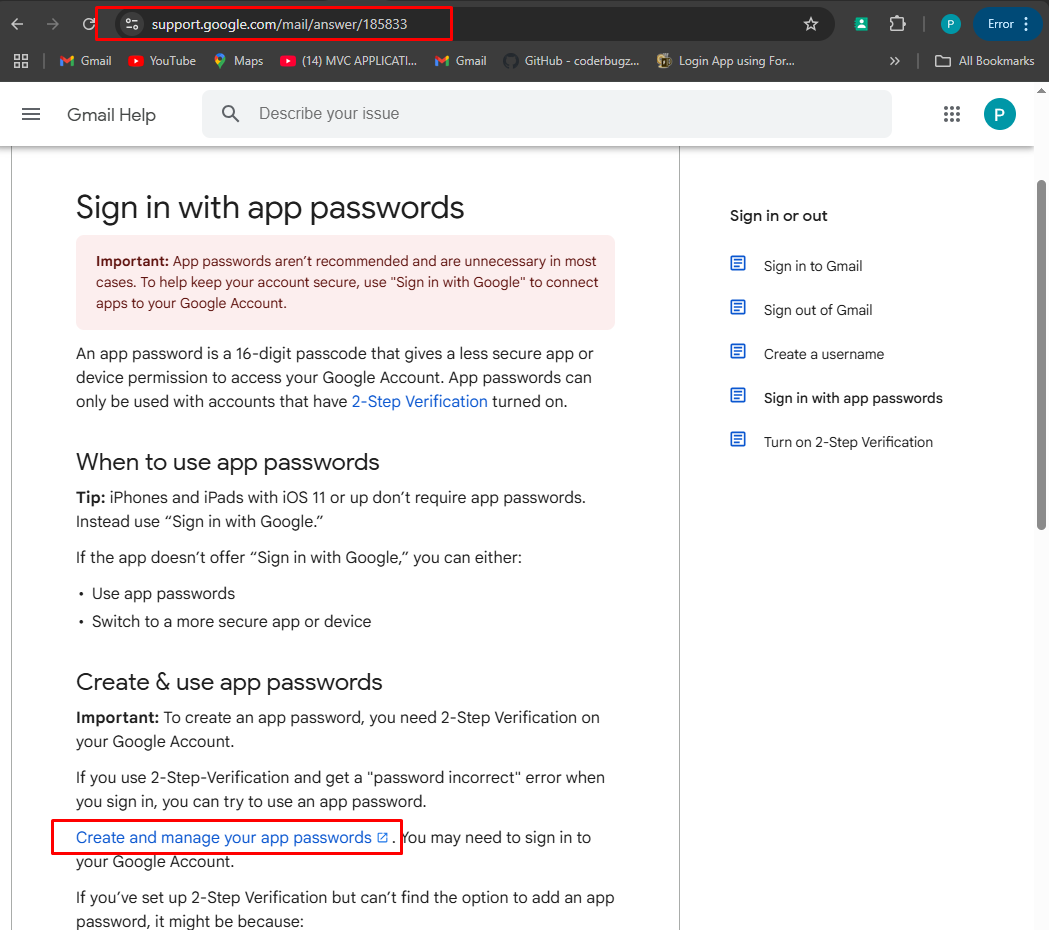Image resolution: width=1049 pixels, height=930 pixels.
Task: Click document icon beside Sign in with app passwords
Action: coord(738,395)
